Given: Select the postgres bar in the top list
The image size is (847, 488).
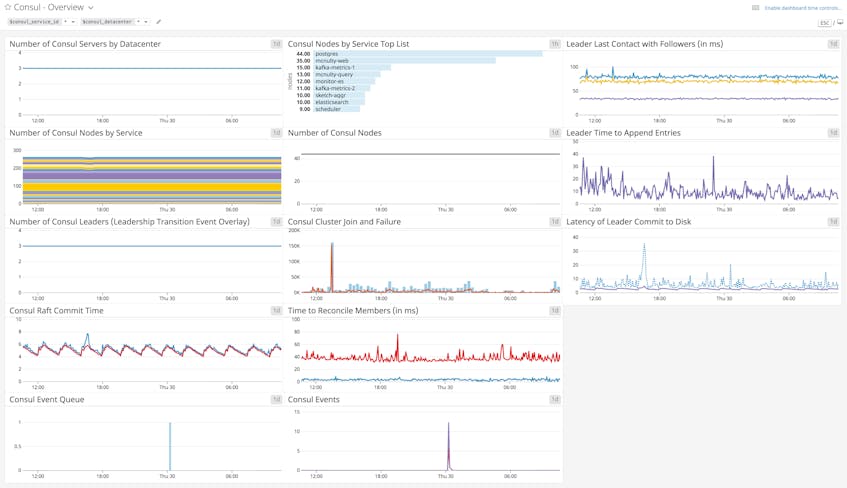Looking at the screenshot, I should click(428, 54).
